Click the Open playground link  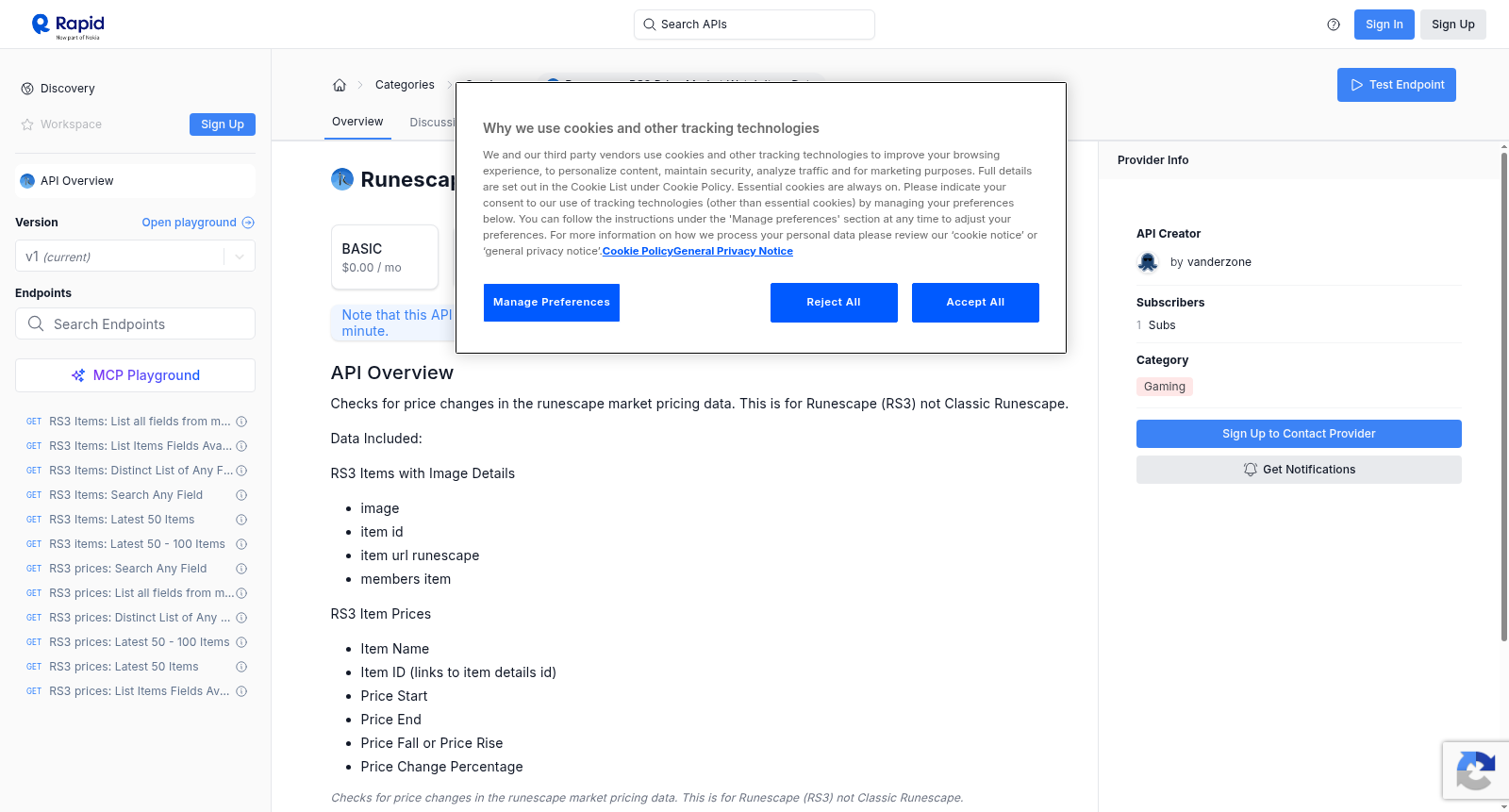pos(198,223)
